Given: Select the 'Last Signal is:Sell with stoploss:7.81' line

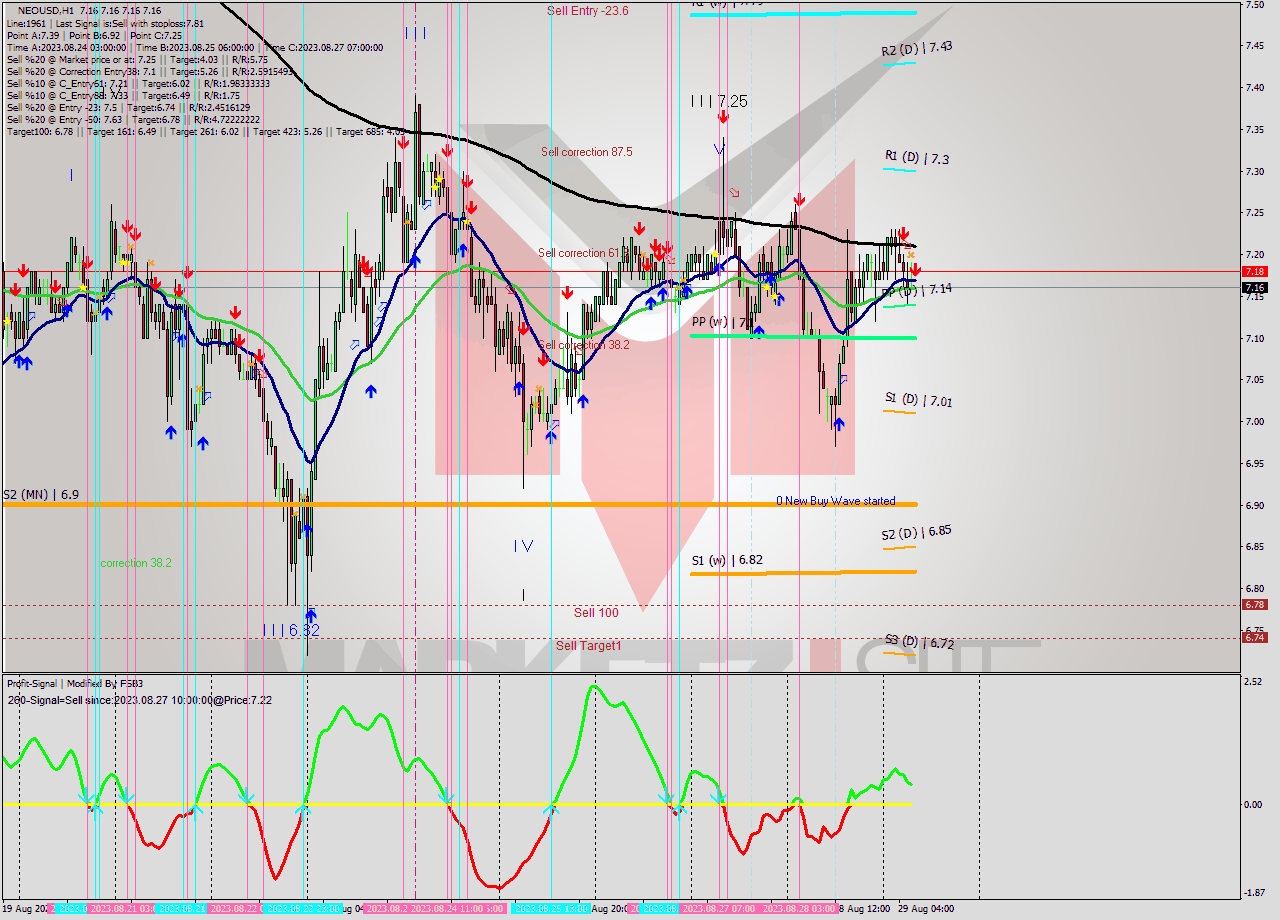Looking at the screenshot, I should point(128,23).
